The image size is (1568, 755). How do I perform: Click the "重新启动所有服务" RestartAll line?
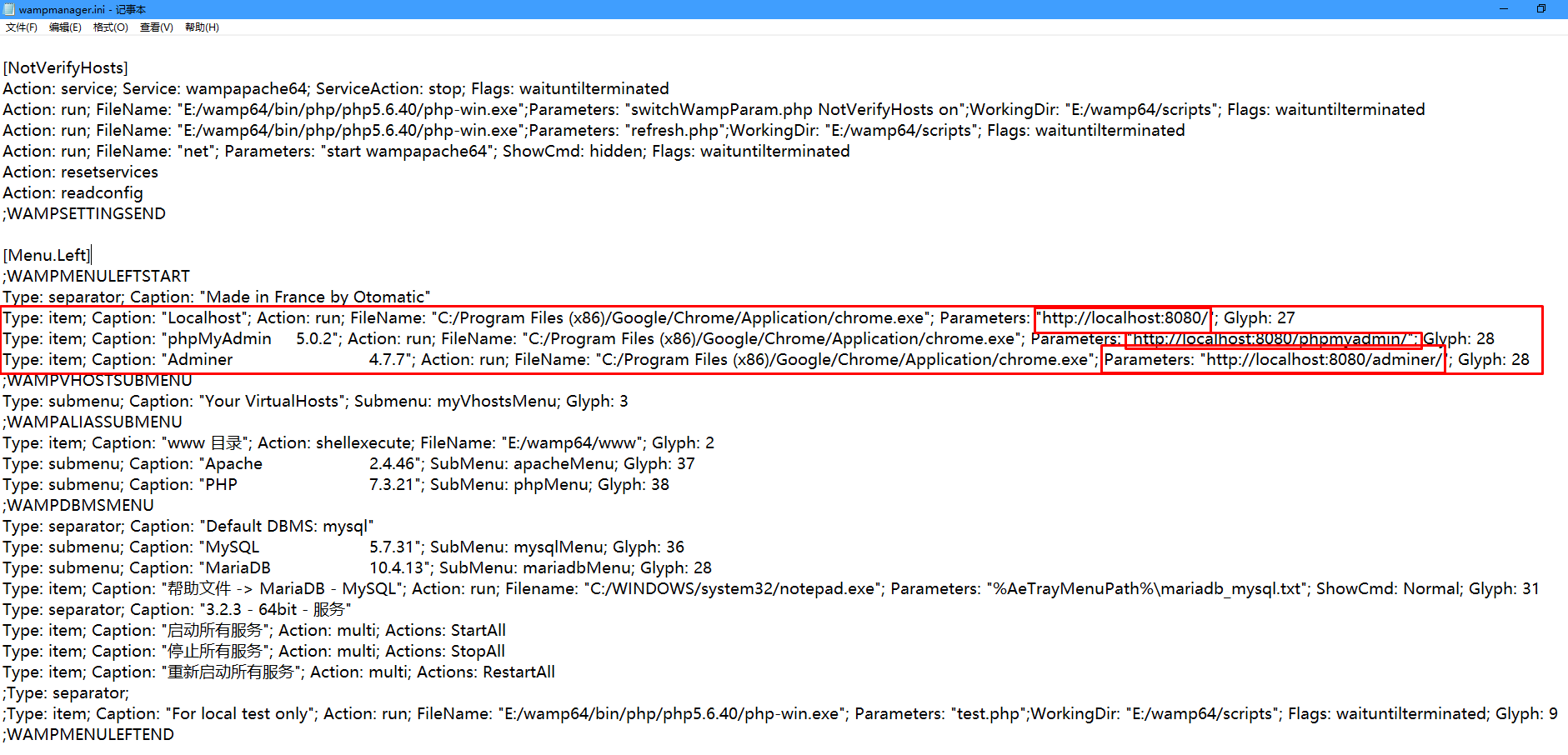pos(278,672)
